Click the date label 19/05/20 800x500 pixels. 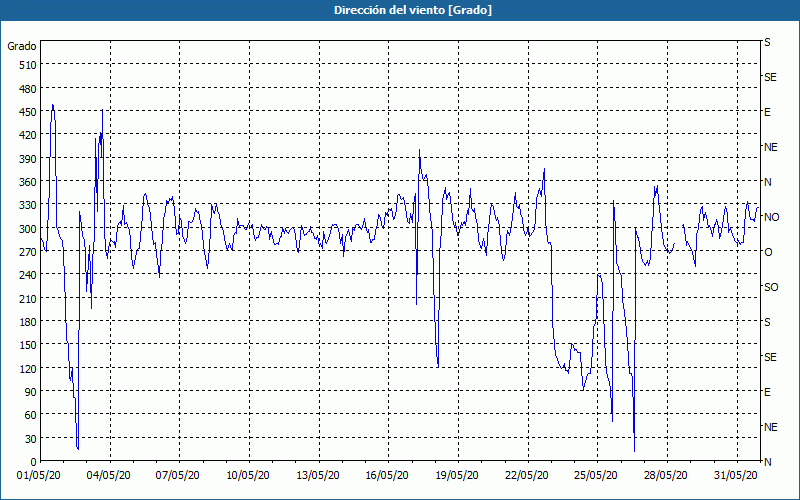pyautogui.click(x=457, y=475)
